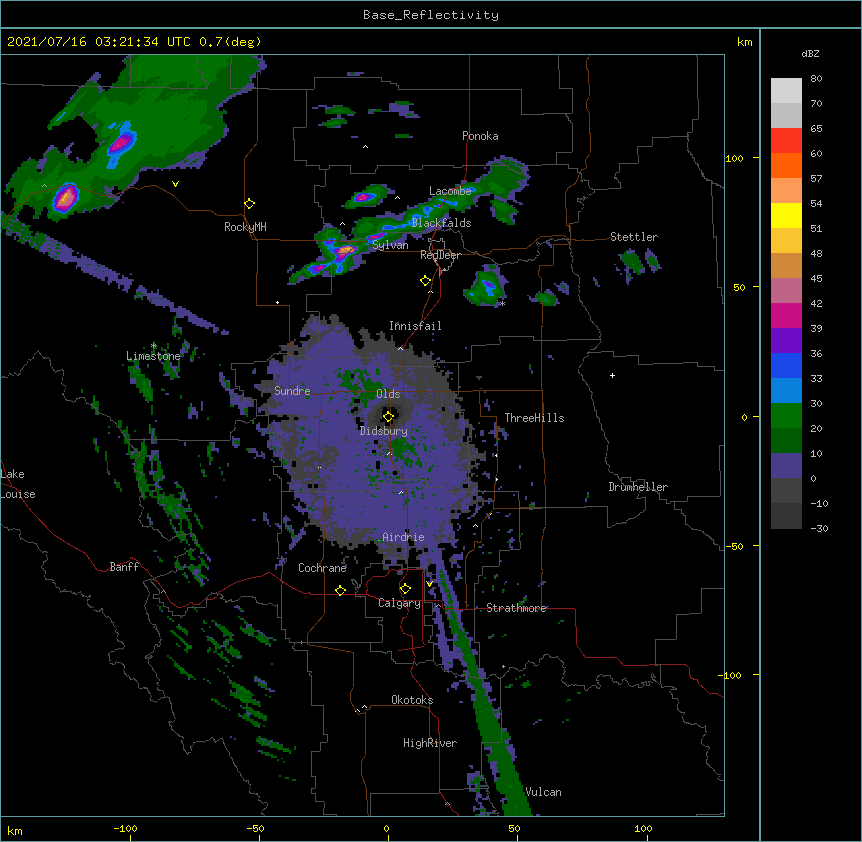862x842 pixels.
Task: Select the light gray 70-80 dBZ legend swatch
Action: pyautogui.click(x=786, y=91)
